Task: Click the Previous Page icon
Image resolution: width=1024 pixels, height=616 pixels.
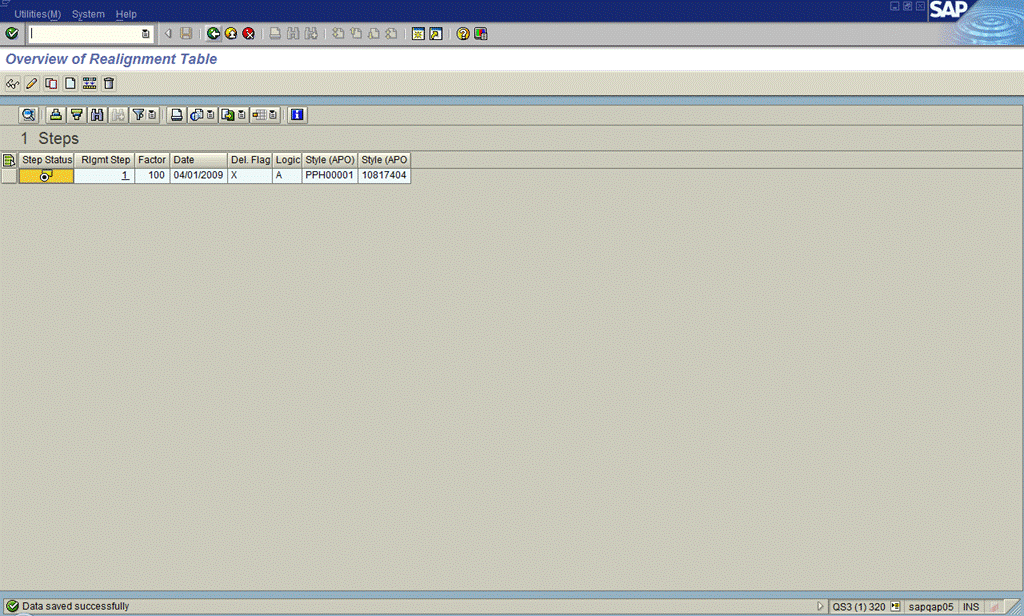Action: click(x=355, y=33)
